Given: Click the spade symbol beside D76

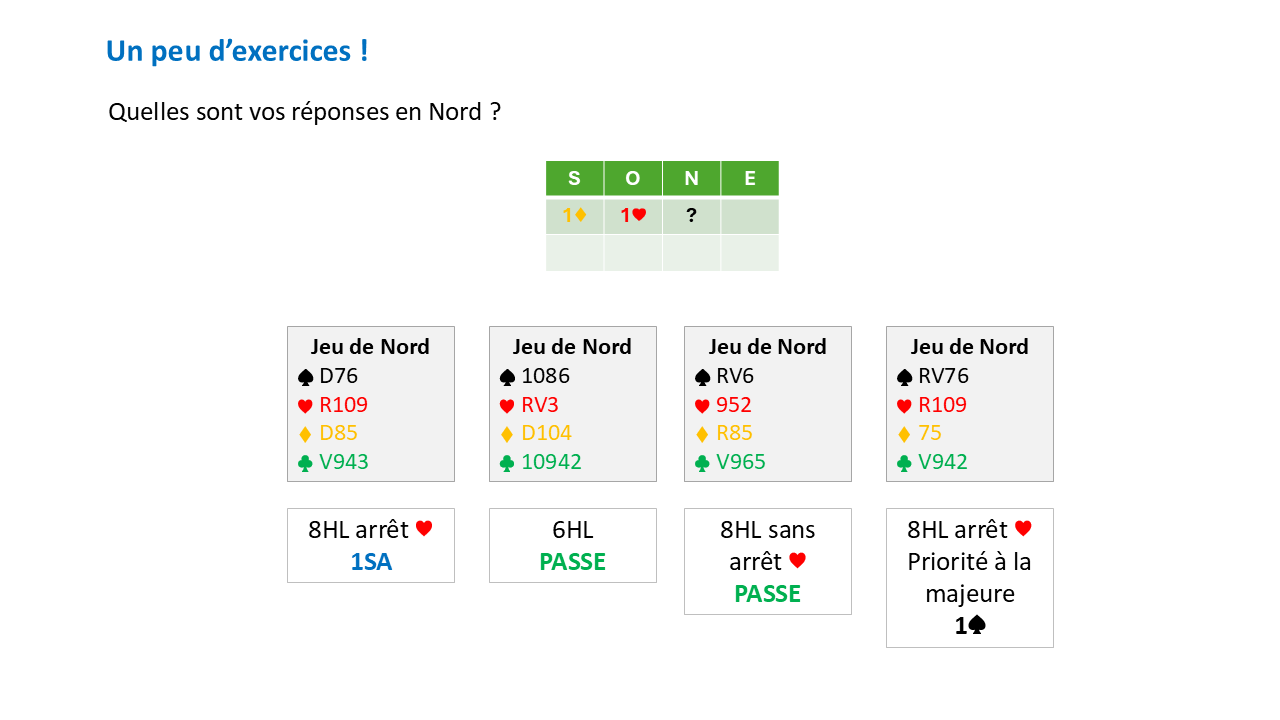Looking at the screenshot, I should pos(306,377).
